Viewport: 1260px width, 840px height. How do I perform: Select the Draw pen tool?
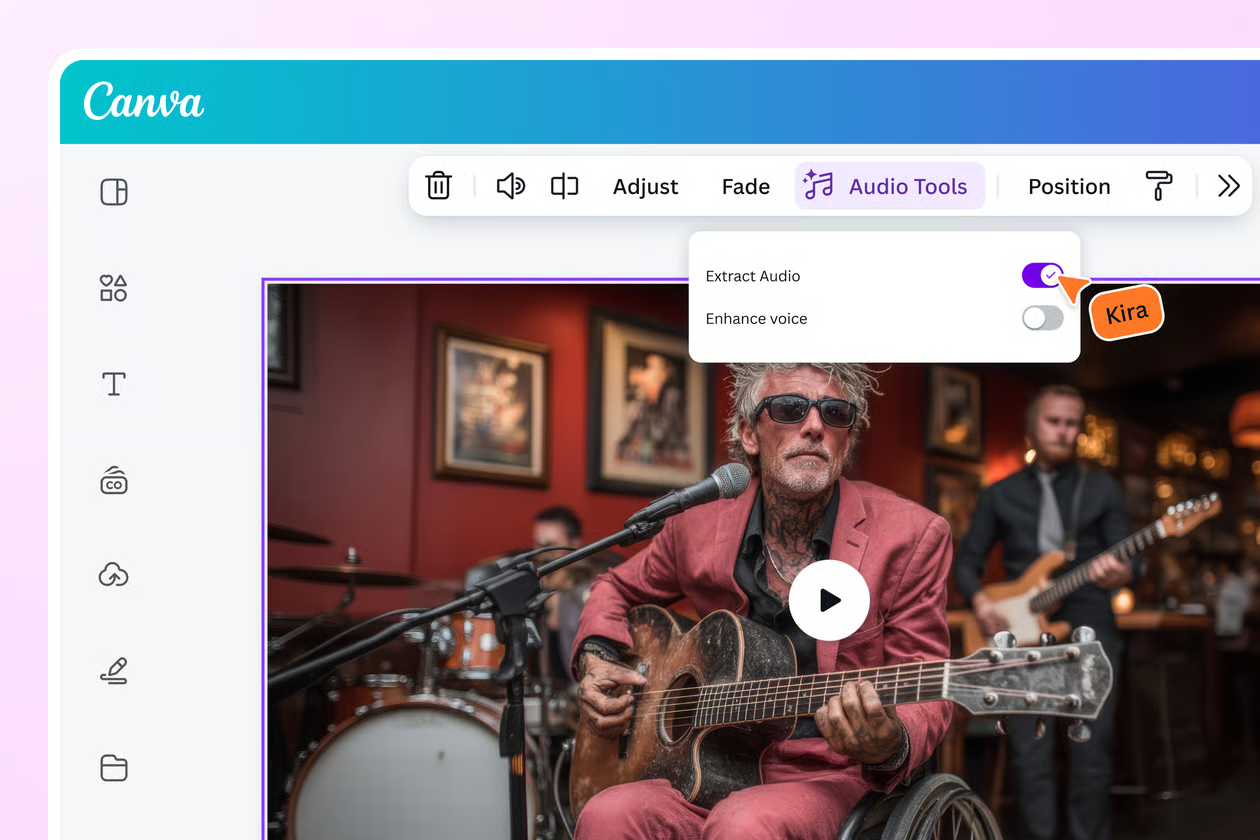114,671
